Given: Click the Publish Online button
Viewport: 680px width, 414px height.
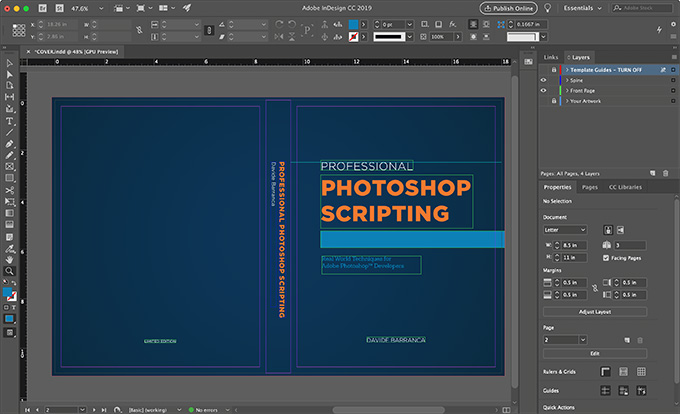Looking at the screenshot, I should (x=508, y=8).
